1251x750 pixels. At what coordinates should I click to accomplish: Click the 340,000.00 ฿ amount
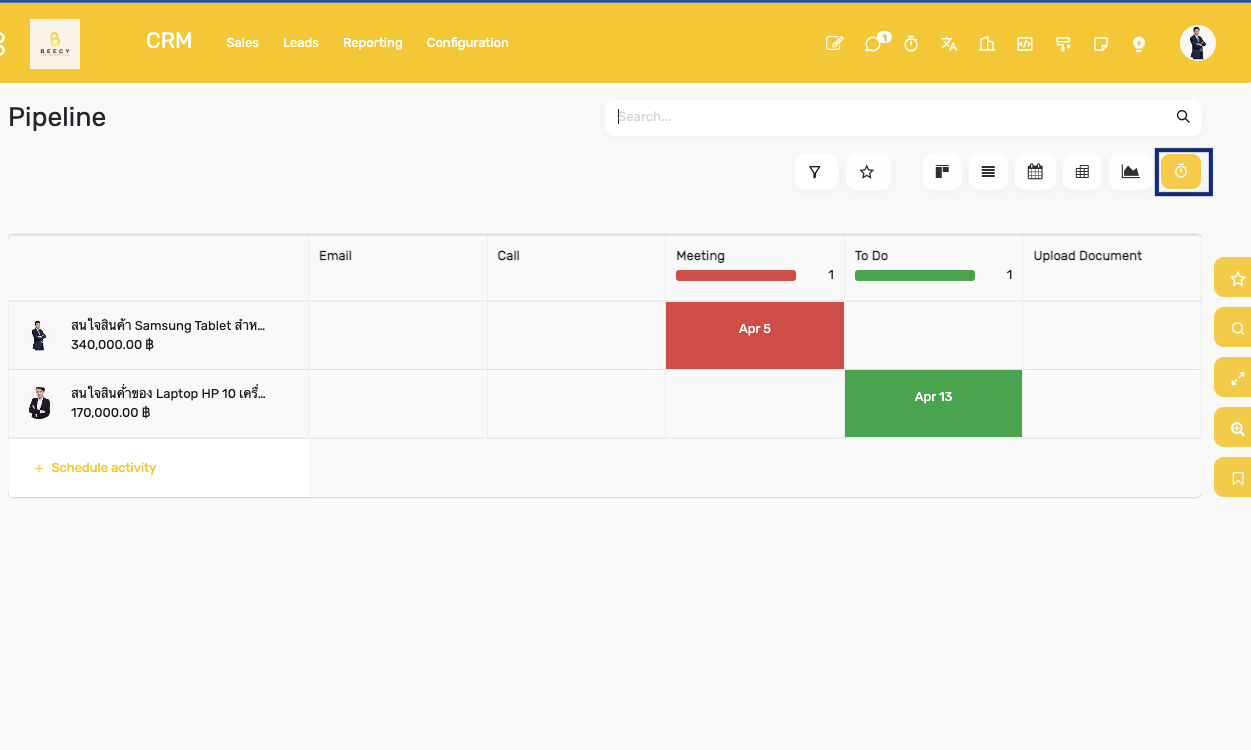[x=112, y=345]
